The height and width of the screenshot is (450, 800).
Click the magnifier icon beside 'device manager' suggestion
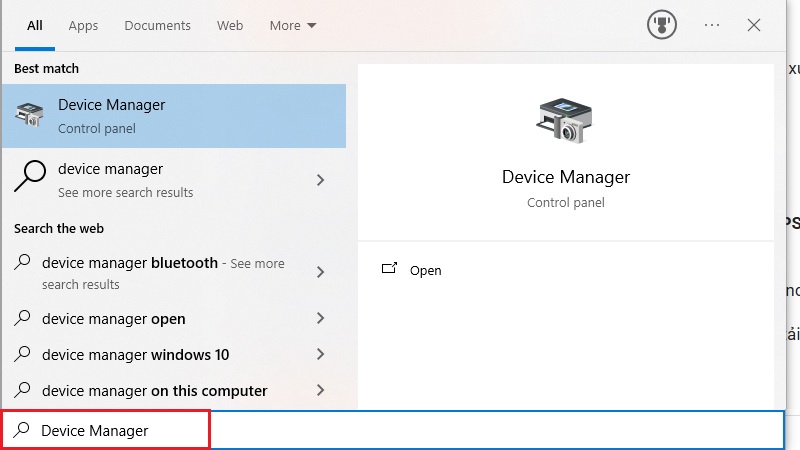30,176
